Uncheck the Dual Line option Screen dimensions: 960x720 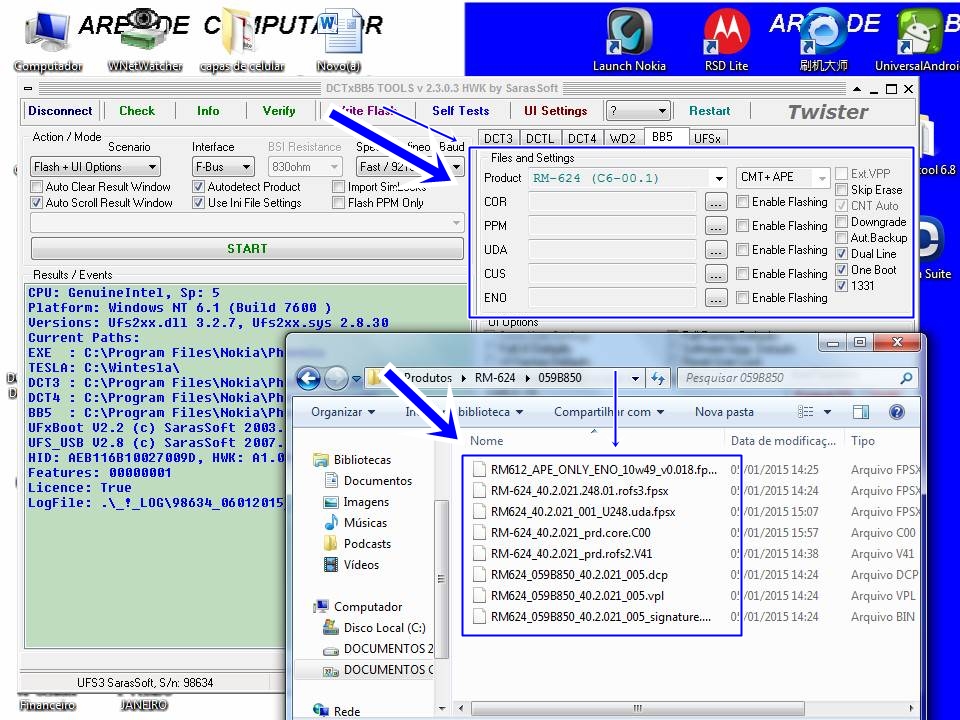tap(842, 254)
